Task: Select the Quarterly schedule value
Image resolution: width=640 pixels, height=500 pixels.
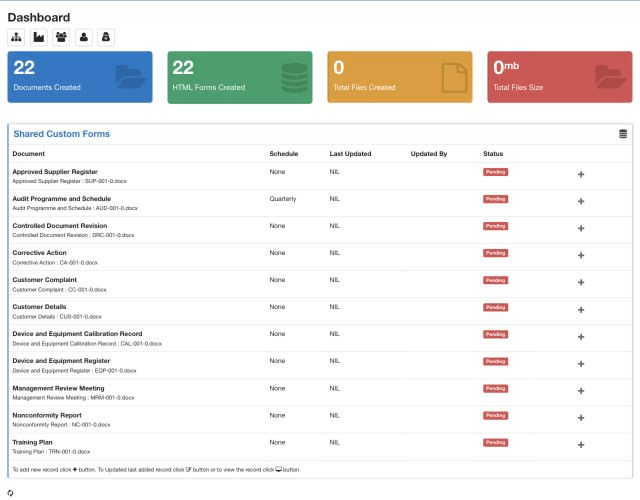Action: [283, 199]
